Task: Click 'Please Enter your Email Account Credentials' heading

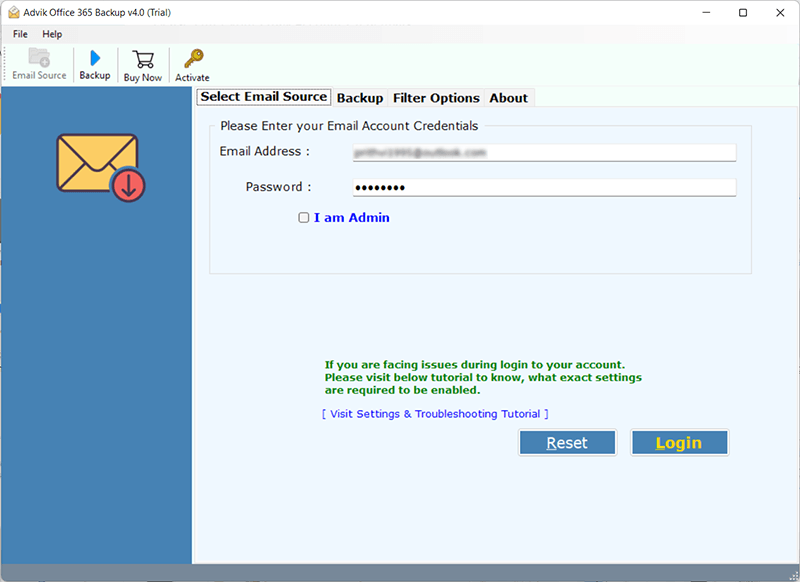Action: click(349, 126)
